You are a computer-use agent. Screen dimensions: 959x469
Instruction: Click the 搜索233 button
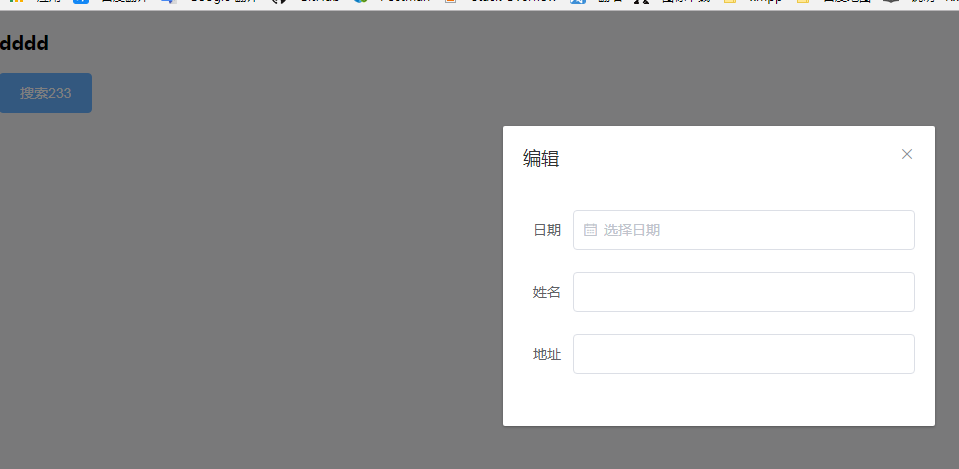[45, 93]
